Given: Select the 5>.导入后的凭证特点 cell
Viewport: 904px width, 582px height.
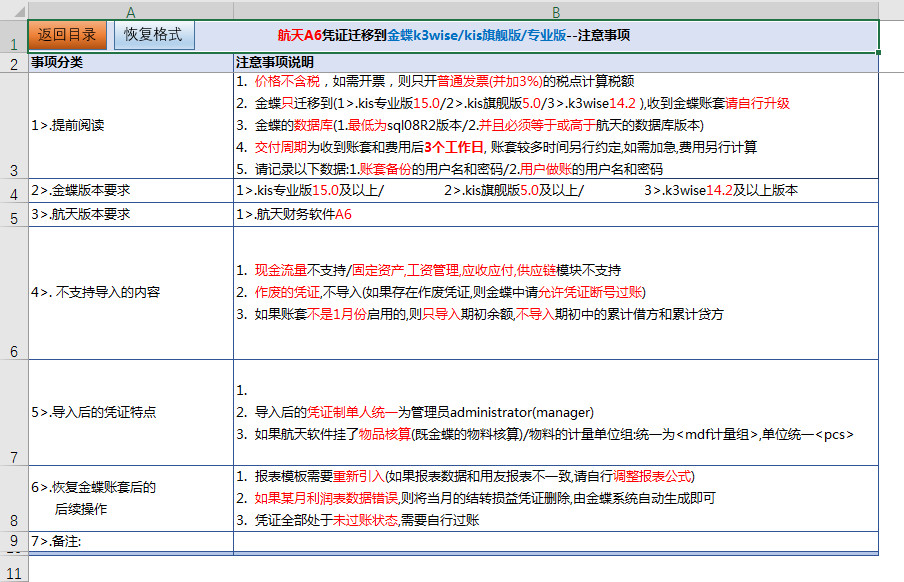Looking at the screenshot, I should pyautogui.click(x=130, y=412).
